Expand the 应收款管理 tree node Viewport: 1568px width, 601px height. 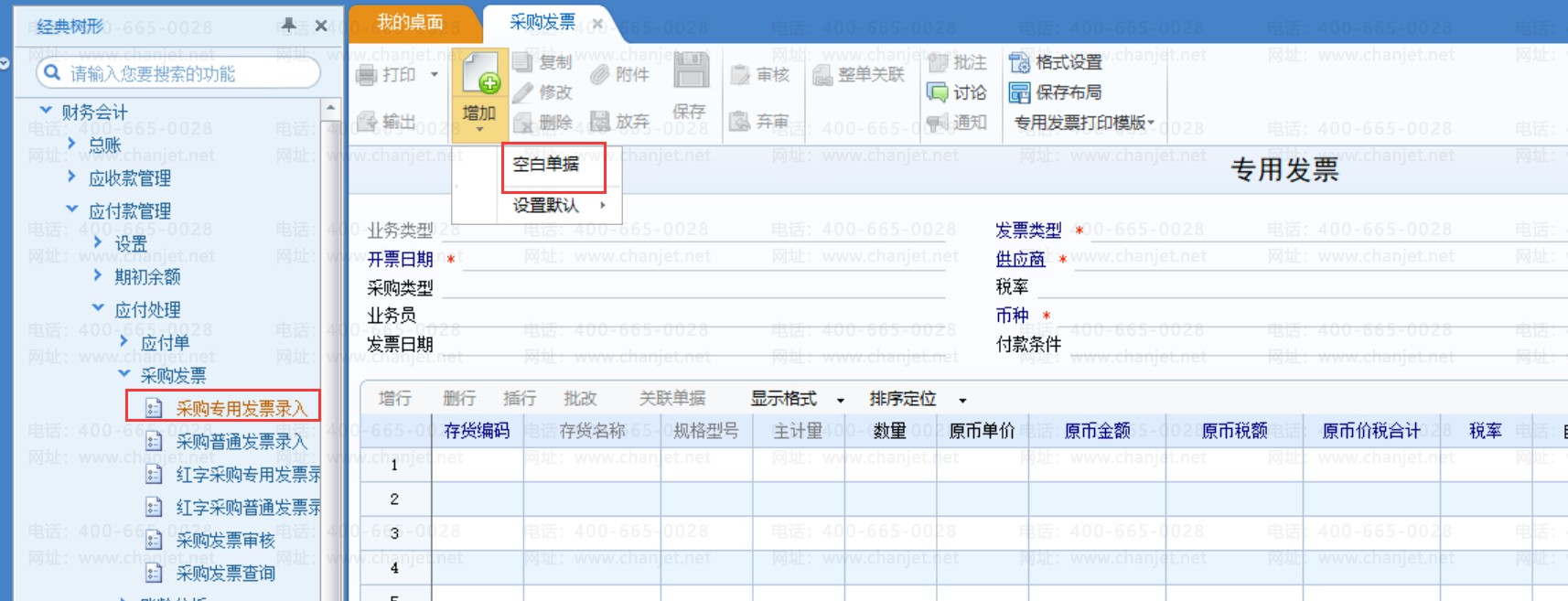coord(72,177)
